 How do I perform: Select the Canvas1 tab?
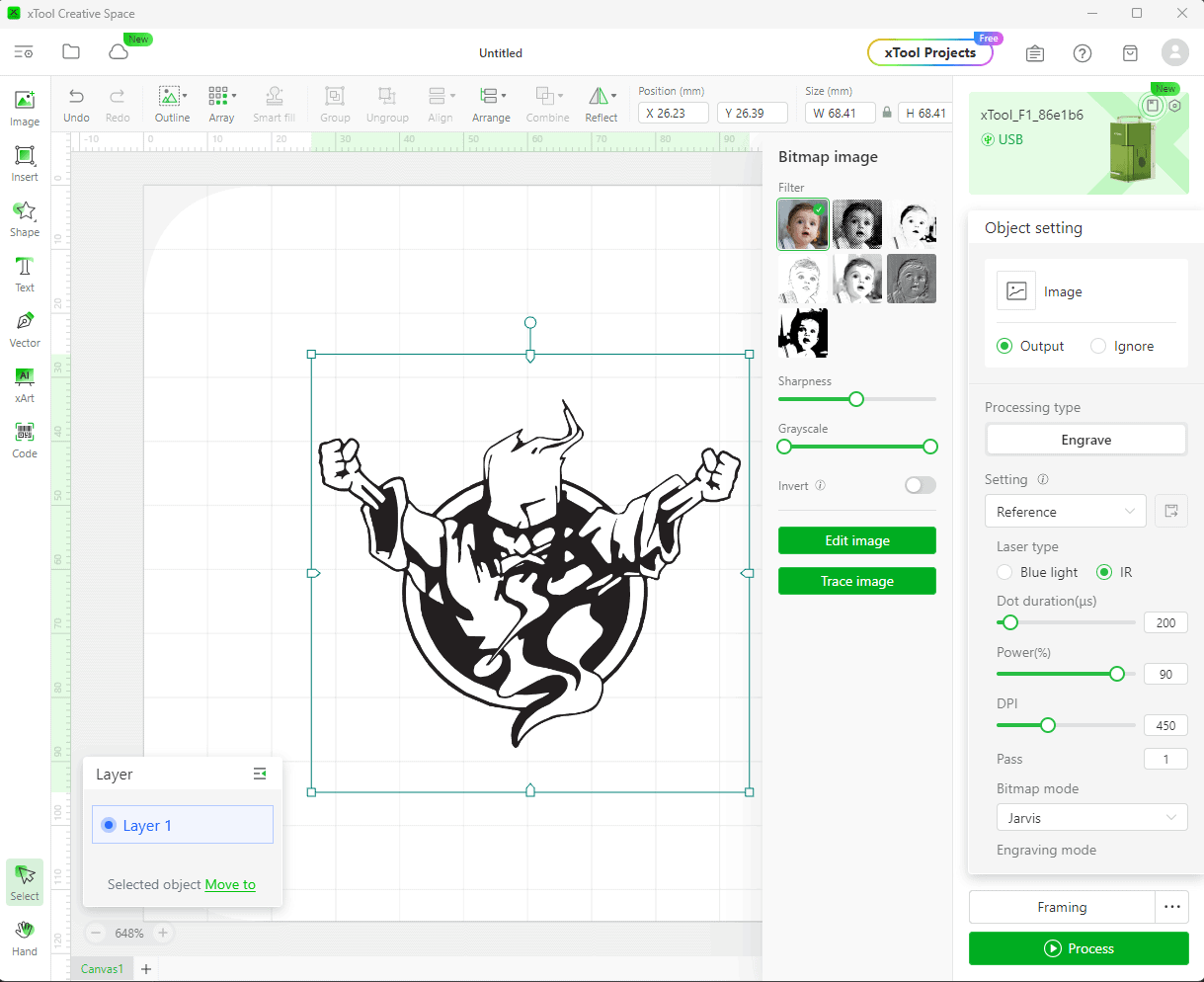tap(101, 968)
